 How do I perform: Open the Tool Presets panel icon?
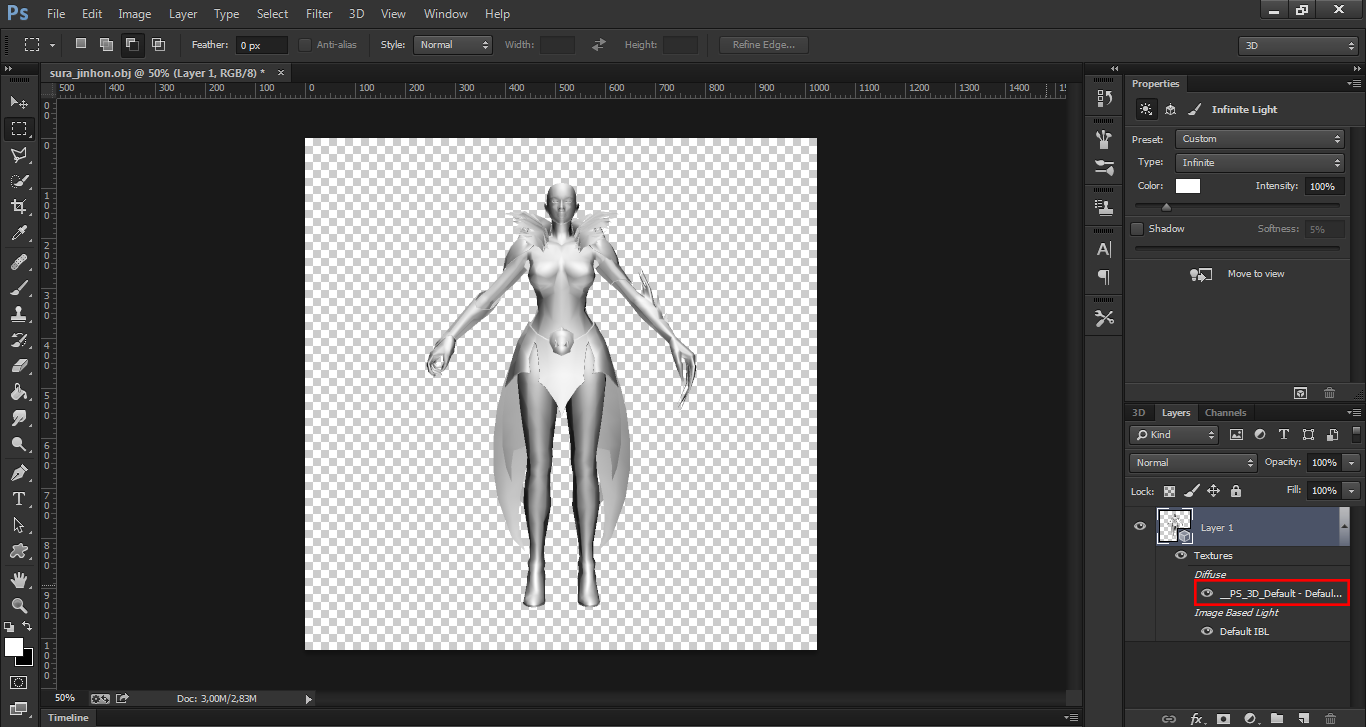click(x=1104, y=318)
